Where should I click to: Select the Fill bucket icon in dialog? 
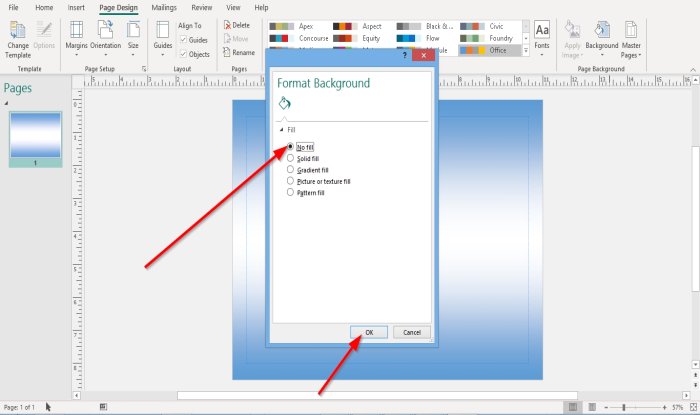pyautogui.click(x=284, y=104)
